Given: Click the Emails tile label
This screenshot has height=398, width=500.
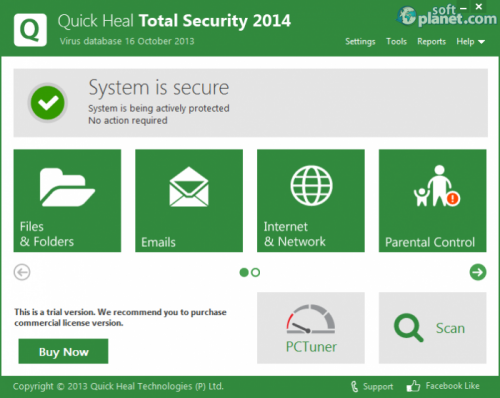Looking at the screenshot, I should coord(158,242).
